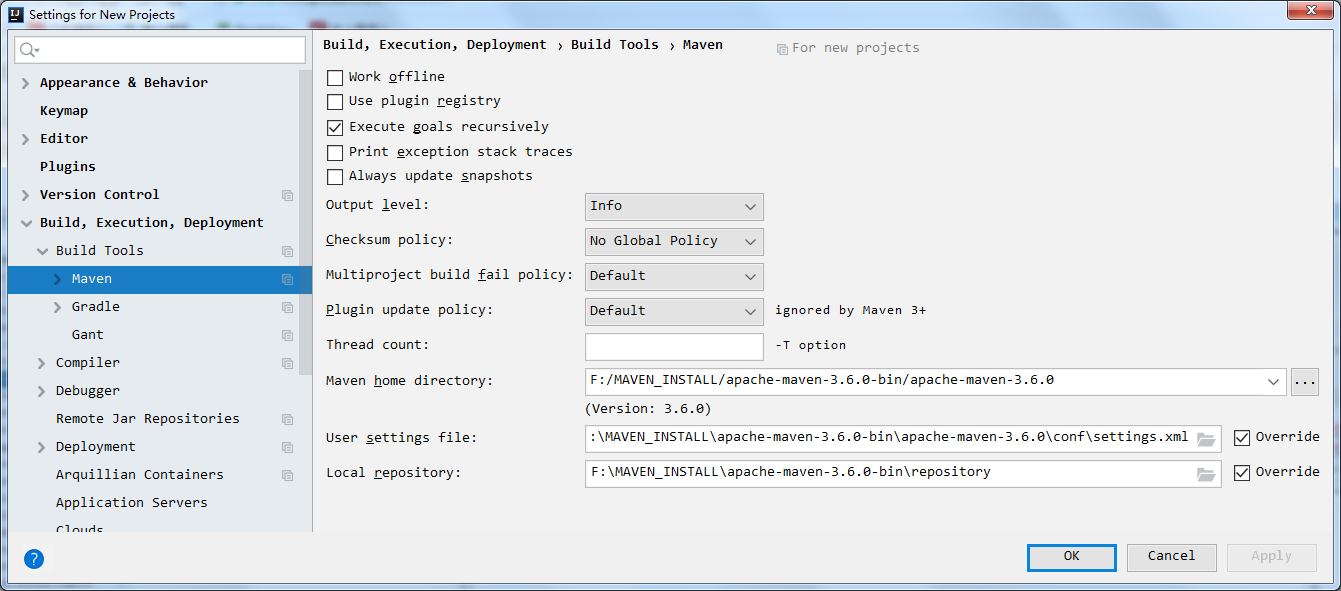Expand the Debugger tree node arrow
Viewport: 1341px width, 591px height.
pos(42,391)
